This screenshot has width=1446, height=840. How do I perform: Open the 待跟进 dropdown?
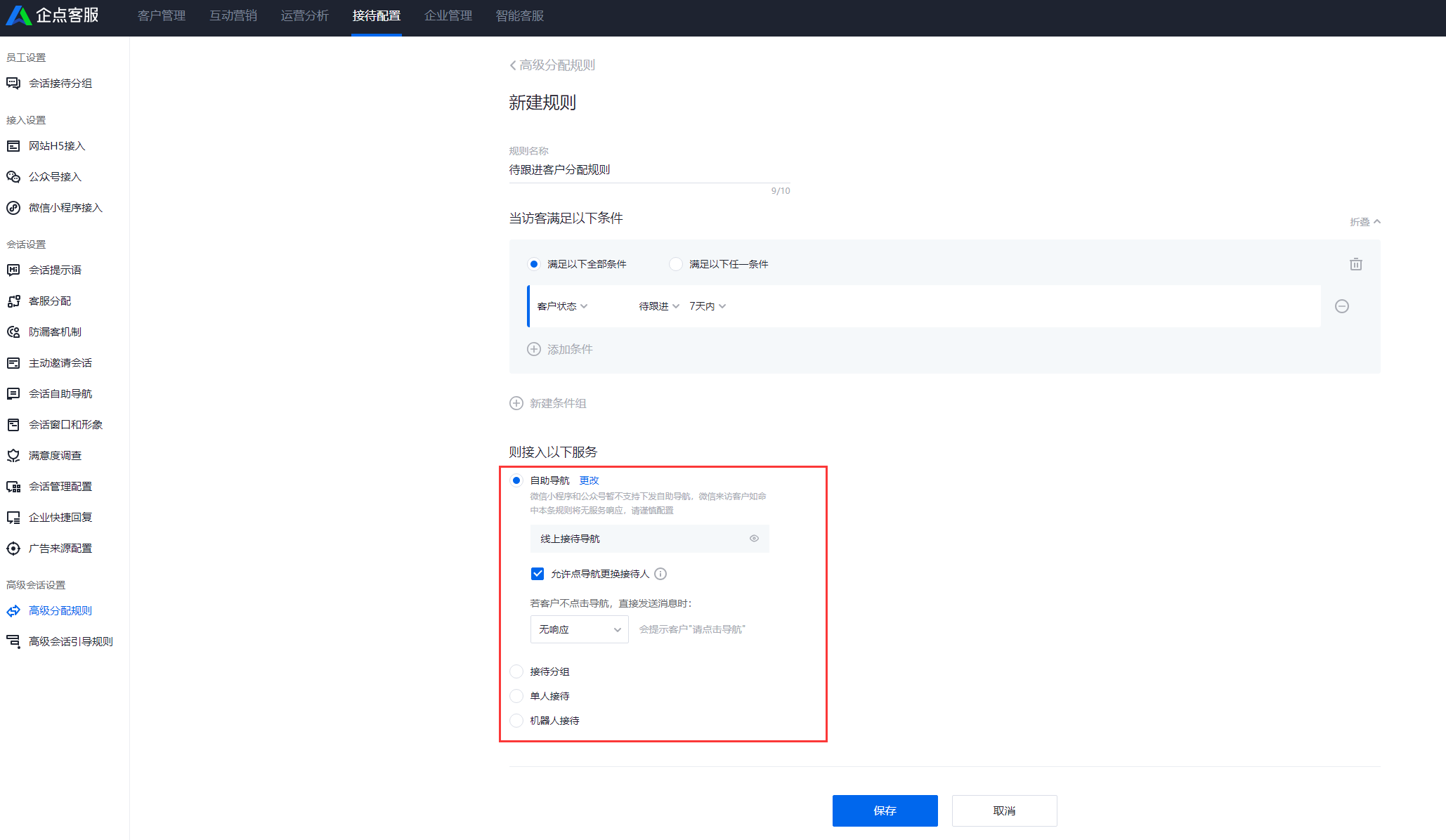click(x=659, y=306)
